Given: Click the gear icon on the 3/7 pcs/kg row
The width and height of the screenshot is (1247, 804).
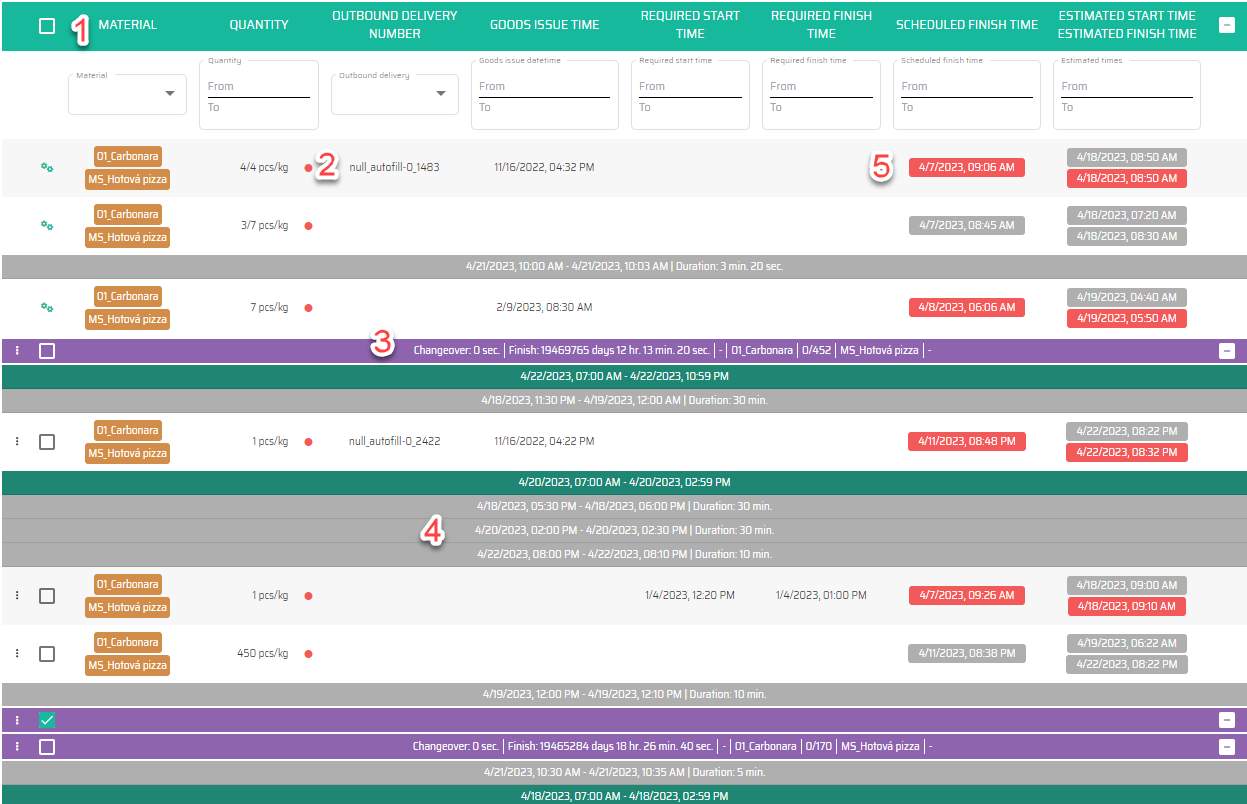Looking at the screenshot, I should (47, 226).
